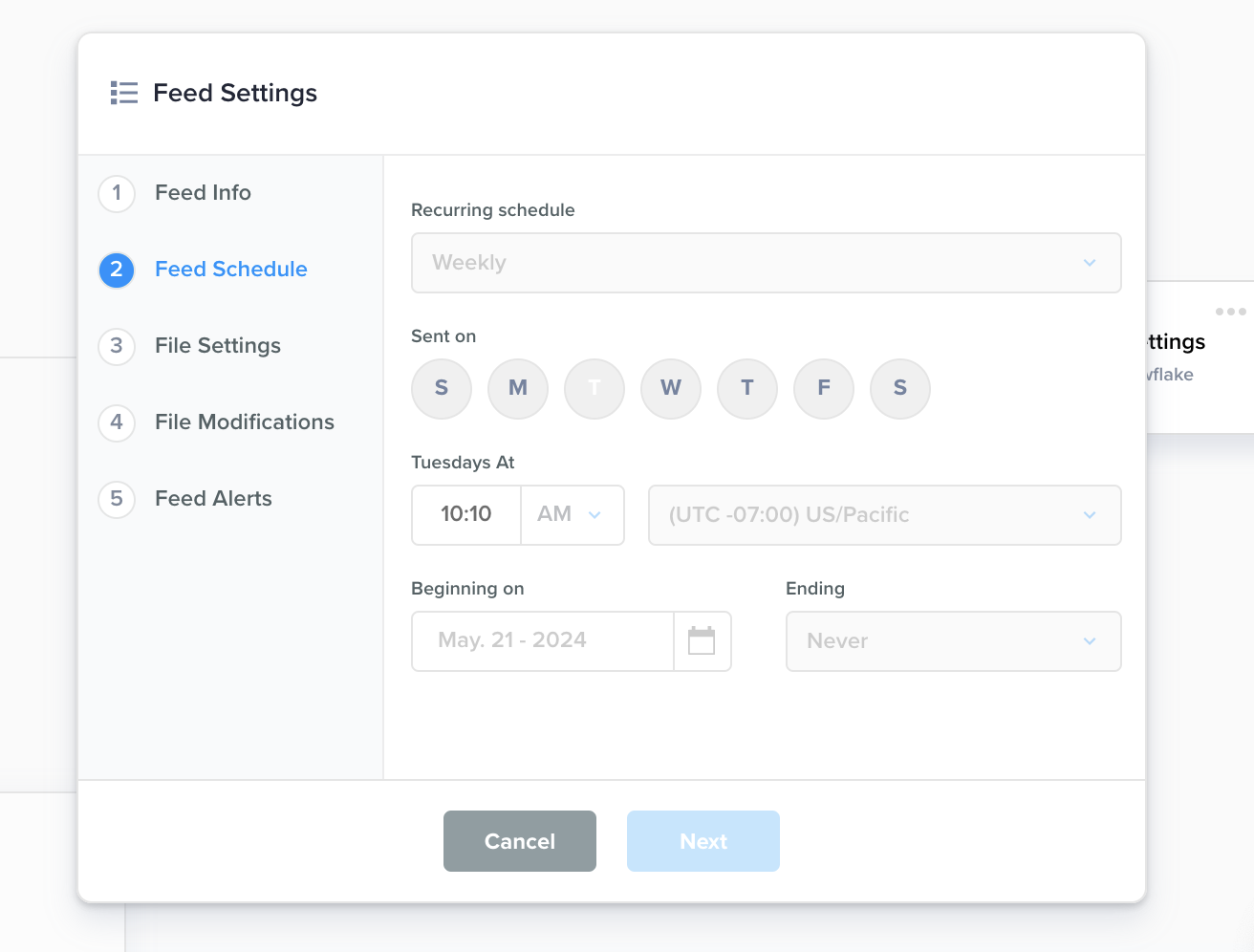Viewport: 1254px width, 952px height.
Task: Go to File Settings step
Action: 218,346
